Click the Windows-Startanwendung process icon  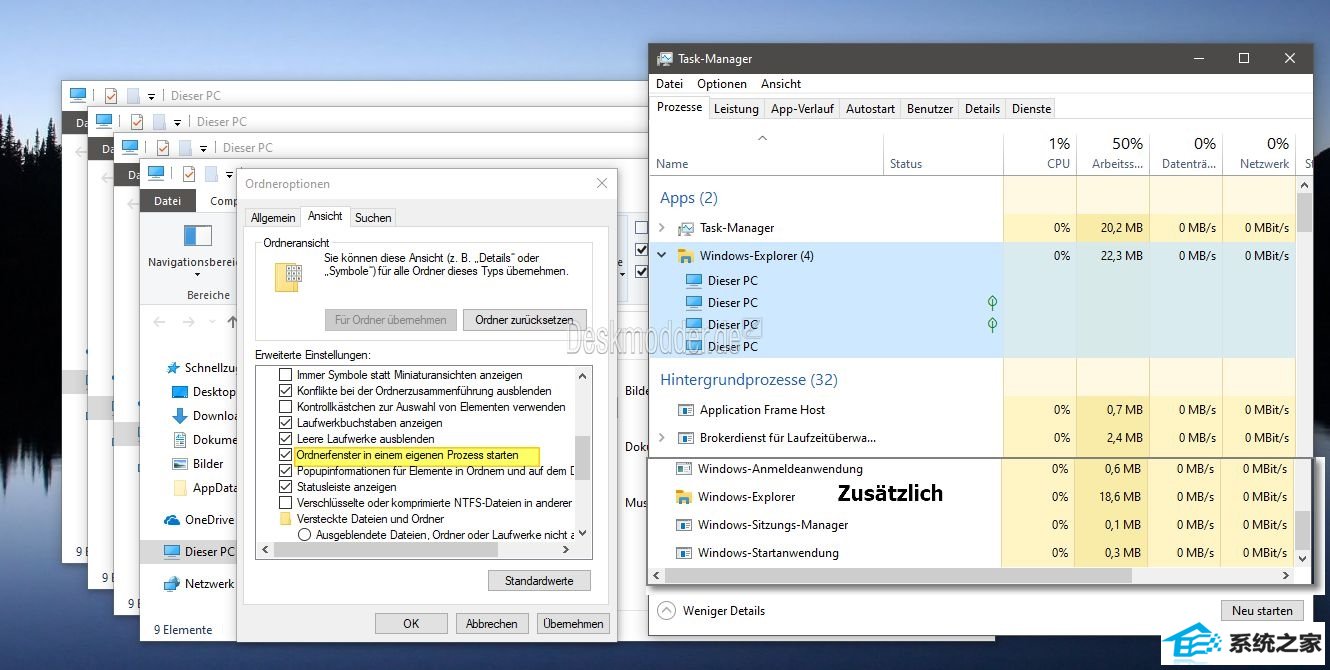[684, 553]
